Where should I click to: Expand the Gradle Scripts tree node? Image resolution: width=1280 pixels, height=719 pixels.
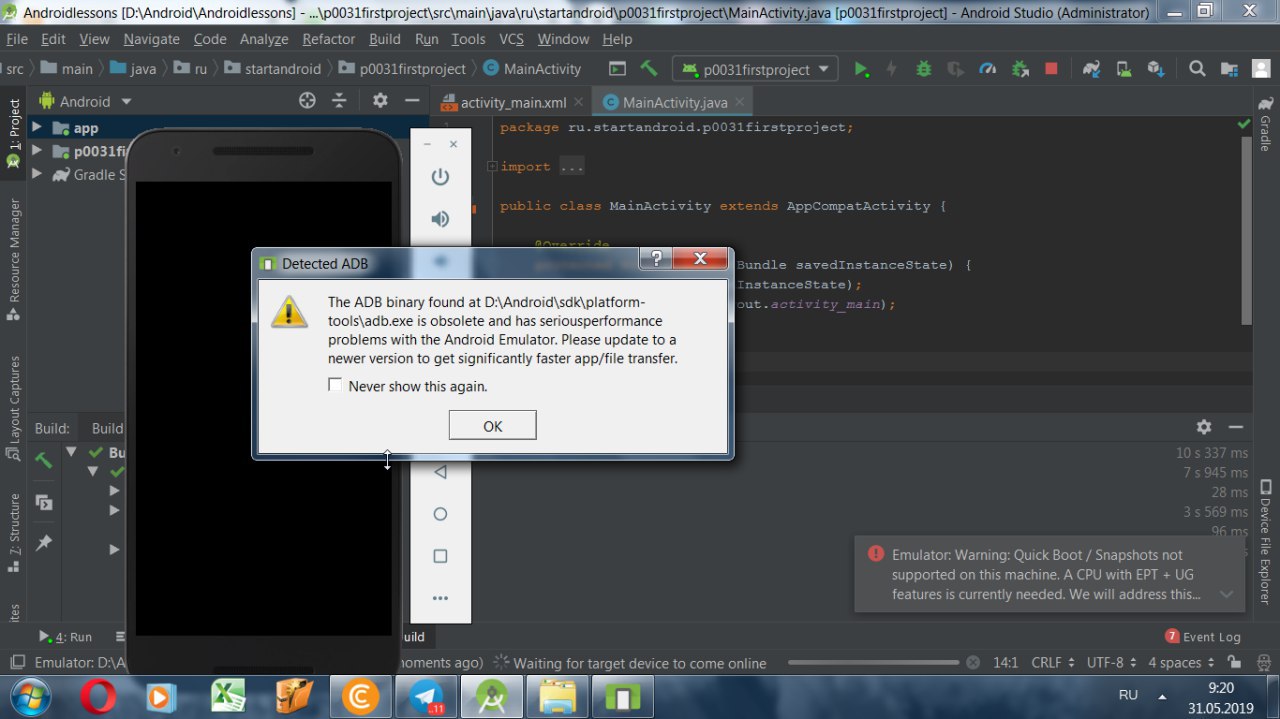(x=37, y=174)
